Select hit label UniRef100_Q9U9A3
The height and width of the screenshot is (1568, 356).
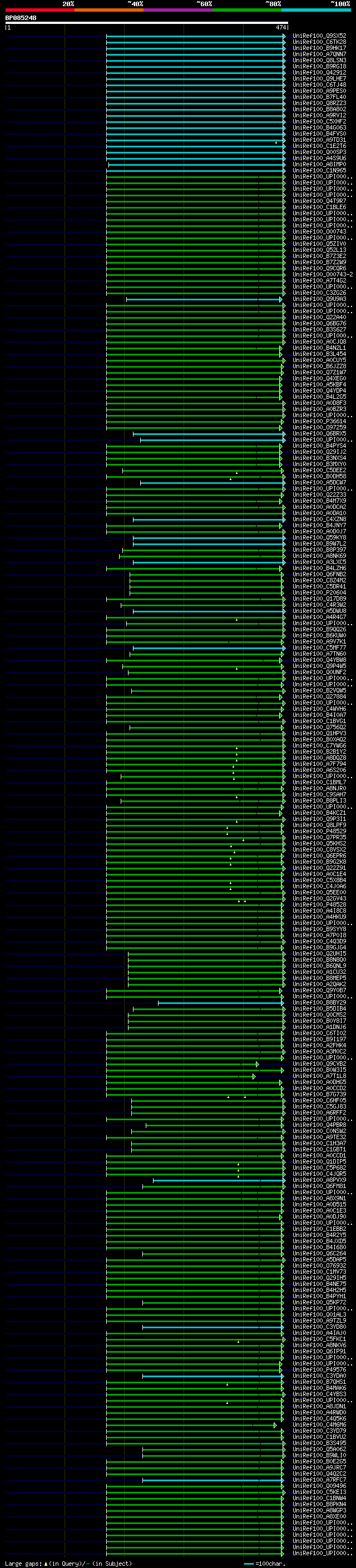click(319, 299)
